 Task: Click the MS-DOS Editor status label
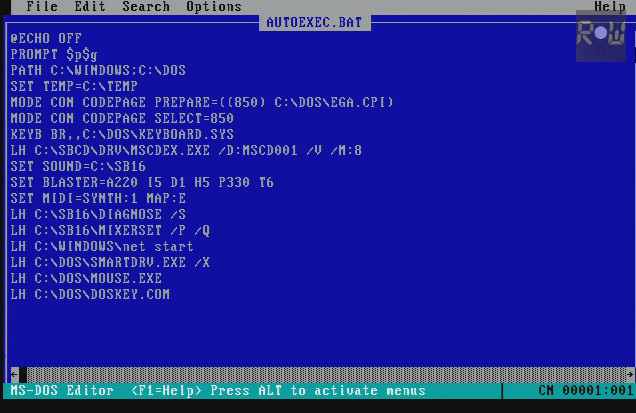click(62, 390)
